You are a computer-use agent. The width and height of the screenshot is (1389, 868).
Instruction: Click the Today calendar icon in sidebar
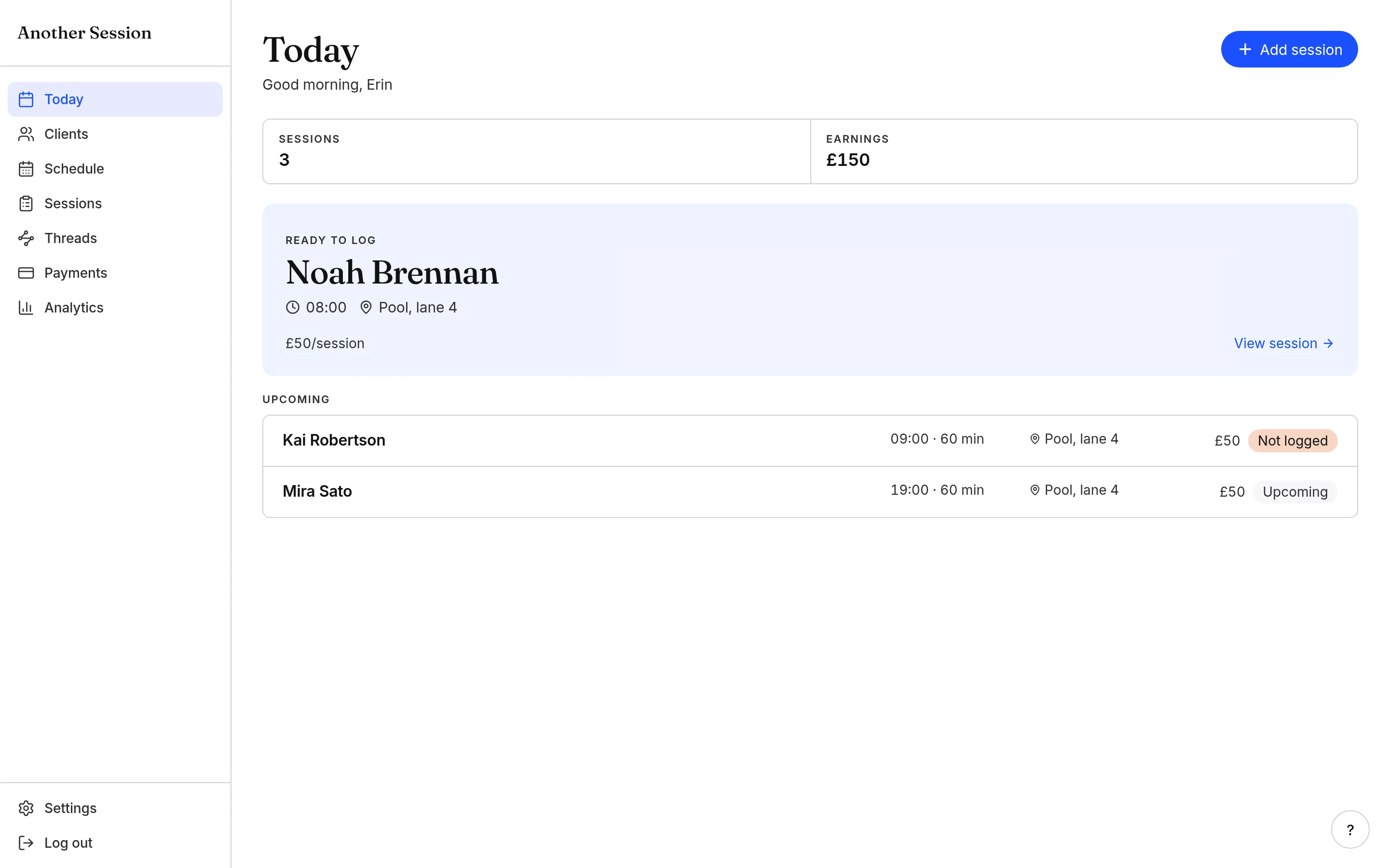(x=26, y=99)
